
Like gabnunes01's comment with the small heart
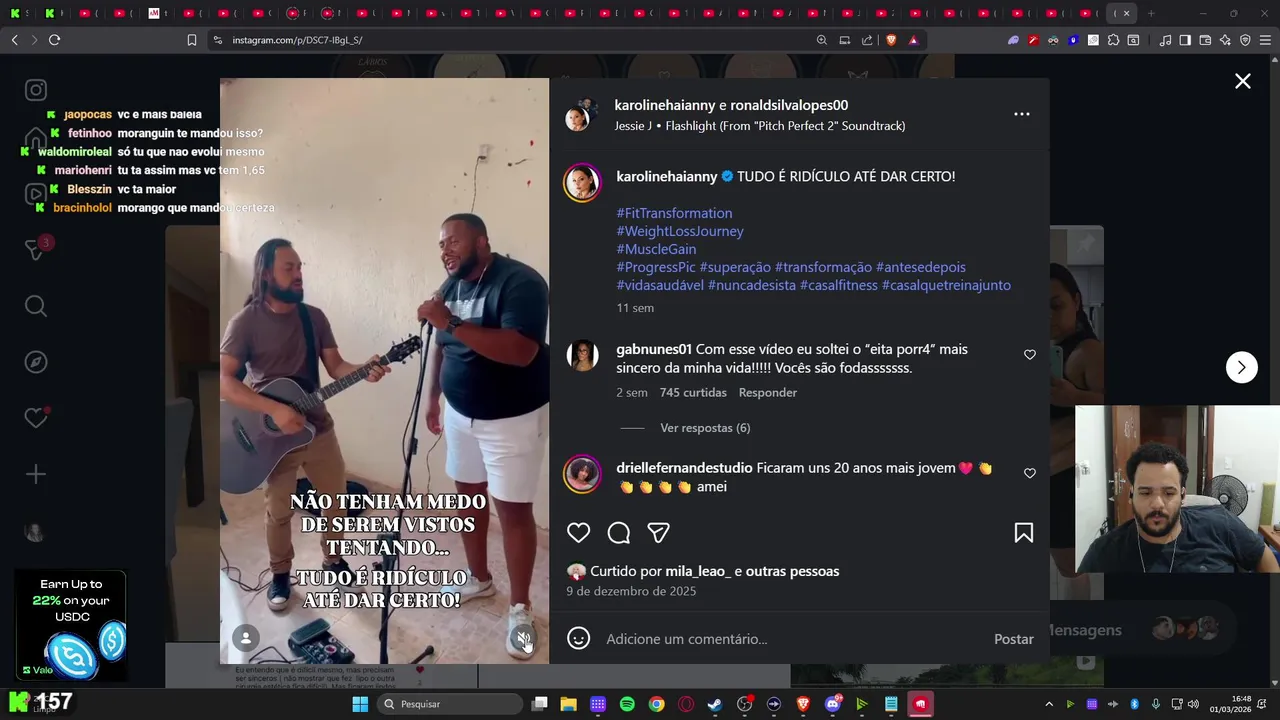pyautogui.click(x=1030, y=355)
